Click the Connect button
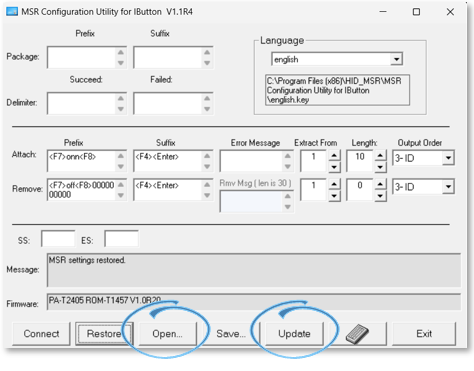 pyautogui.click(x=41, y=334)
